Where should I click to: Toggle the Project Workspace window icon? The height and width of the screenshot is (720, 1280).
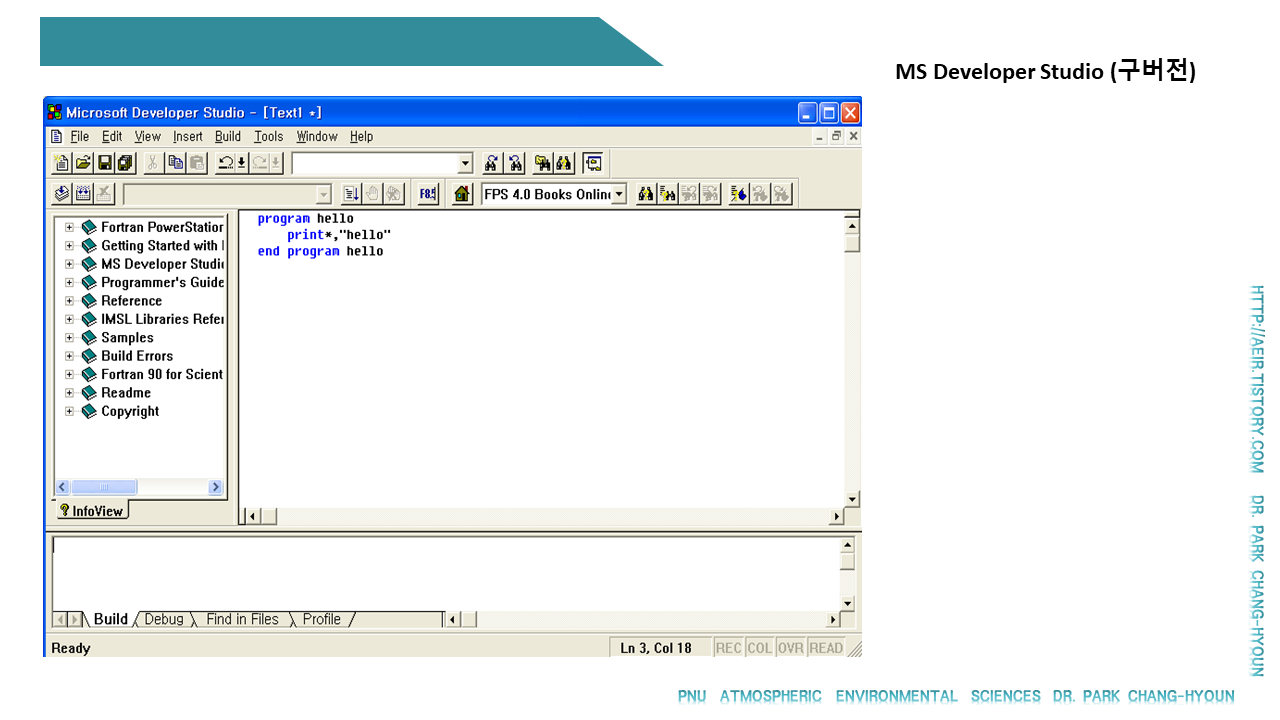pyautogui.click(x=593, y=163)
